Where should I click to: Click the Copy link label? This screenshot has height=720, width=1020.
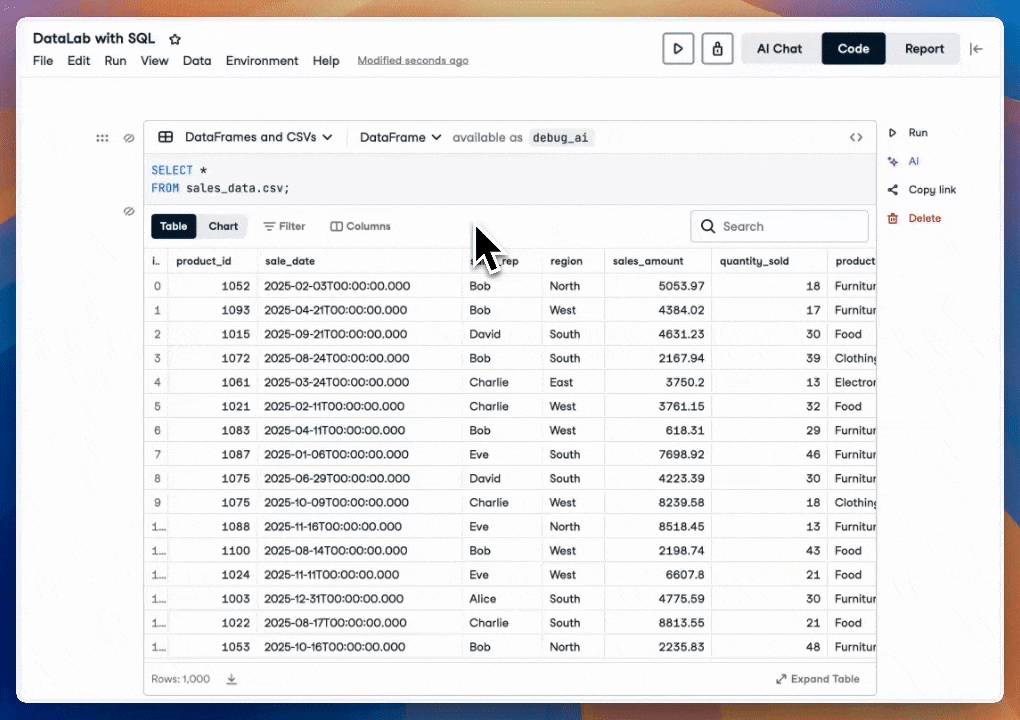point(932,190)
